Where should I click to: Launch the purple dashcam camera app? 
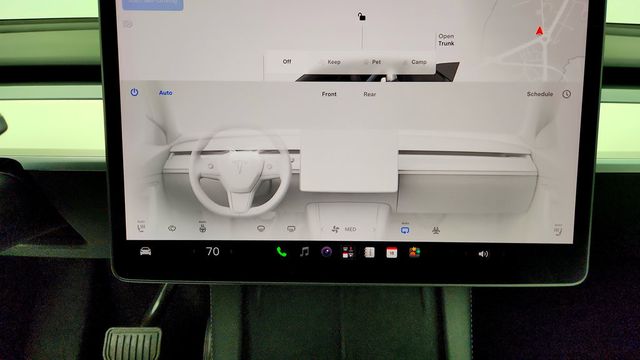[x=326, y=252]
